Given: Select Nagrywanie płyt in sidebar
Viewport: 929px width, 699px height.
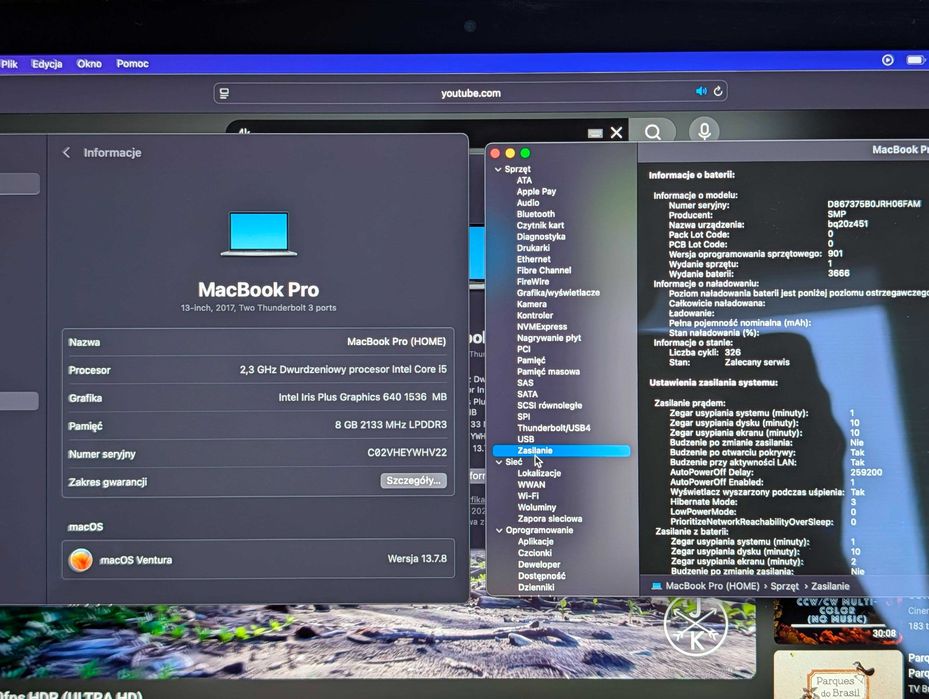Looking at the screenshot, I should tap(549, 338).
